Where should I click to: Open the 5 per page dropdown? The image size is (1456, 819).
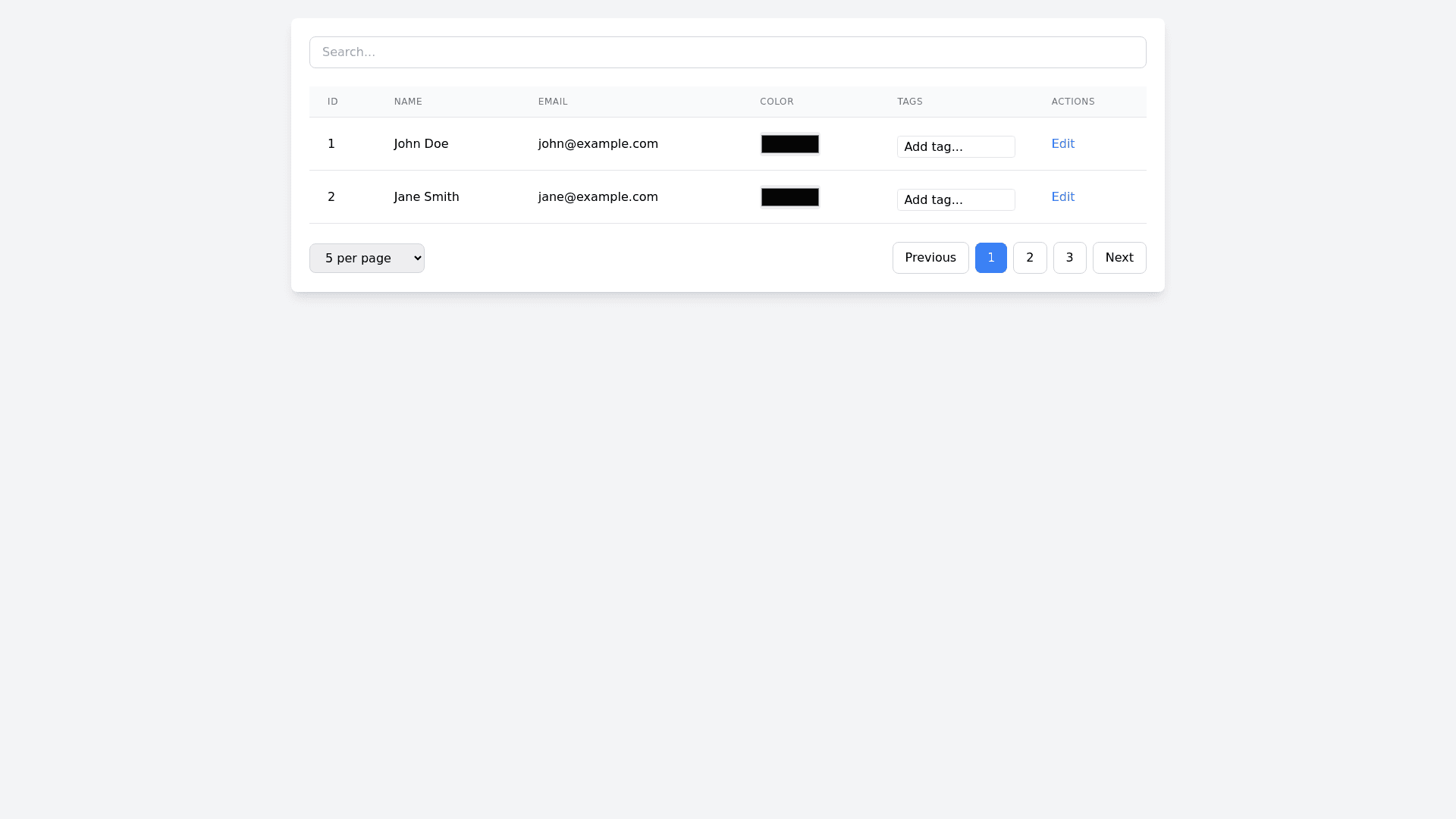(366, 258)
